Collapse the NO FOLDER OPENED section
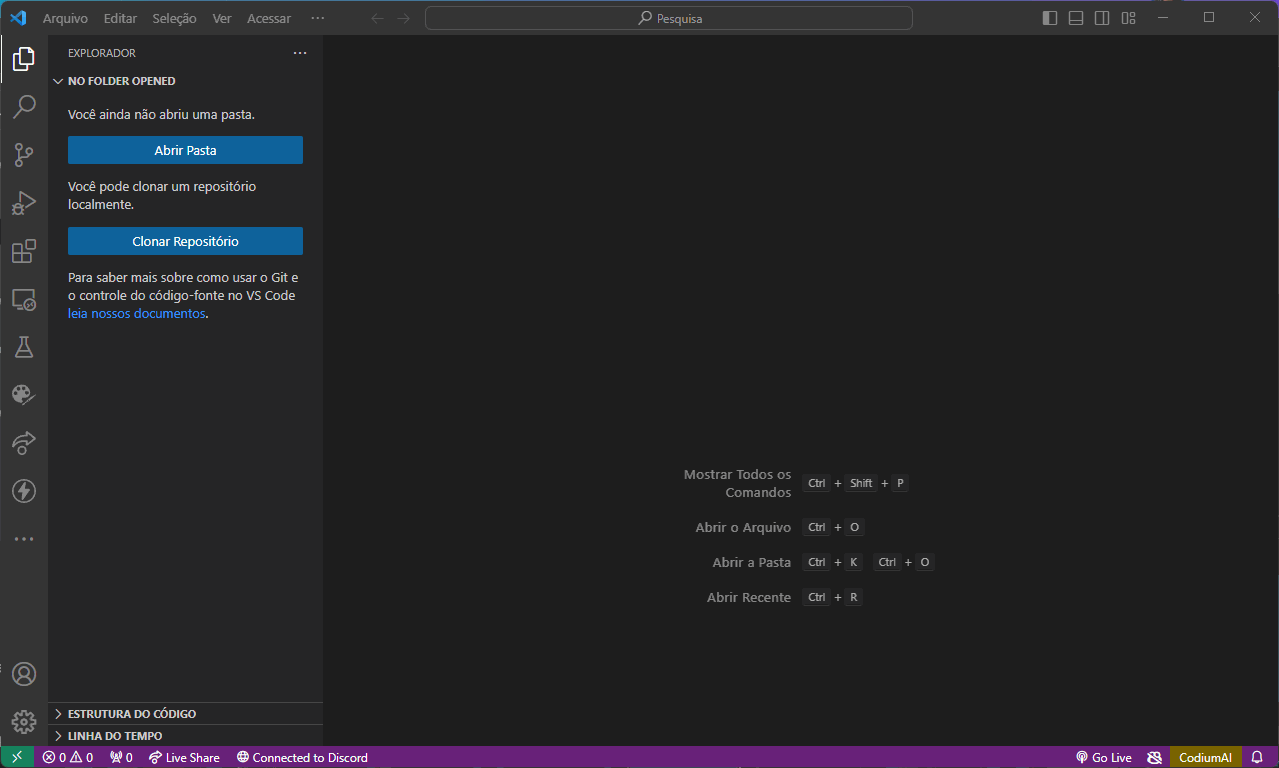The image size is (1279, 768). click(x=120, y=81)
